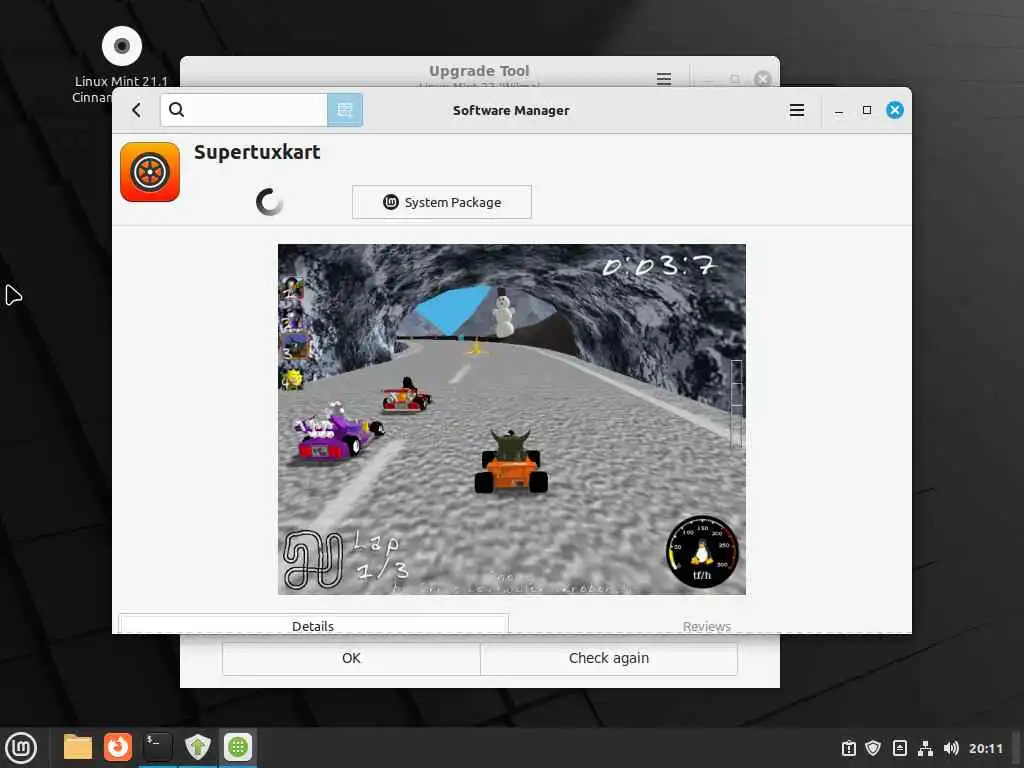1024x768 pixels.
Task: Switch to Upgrade Tool shield taskbar item
Action: [198, 747]
